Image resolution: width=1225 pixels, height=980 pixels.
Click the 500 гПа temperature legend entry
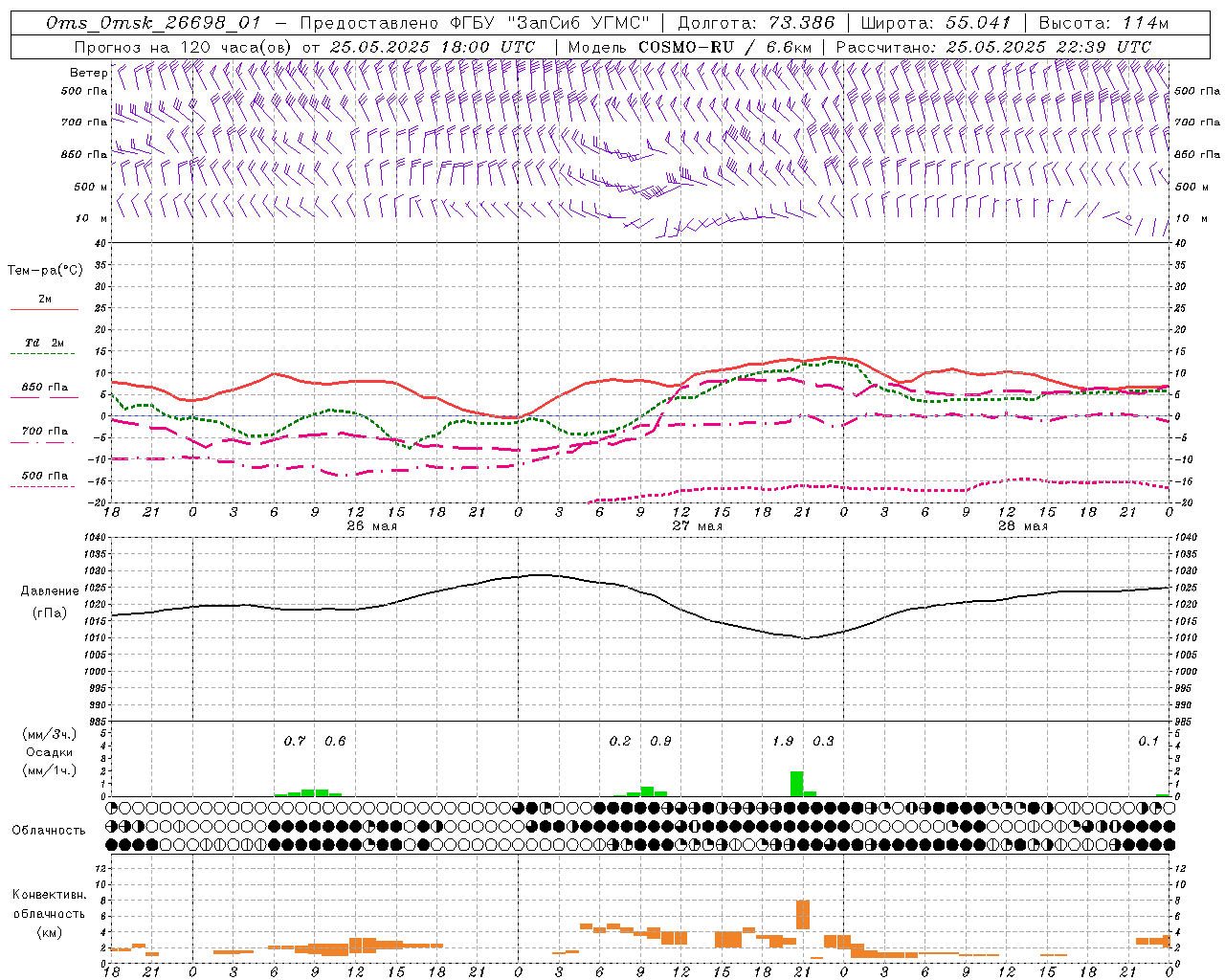45,476
